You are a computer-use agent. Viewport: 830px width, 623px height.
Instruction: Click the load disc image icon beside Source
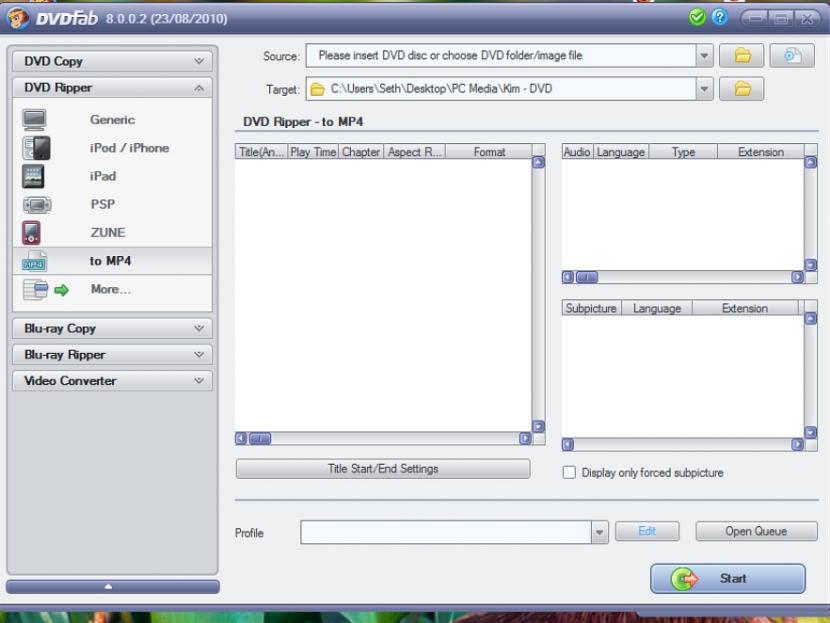tap(791, 56)
